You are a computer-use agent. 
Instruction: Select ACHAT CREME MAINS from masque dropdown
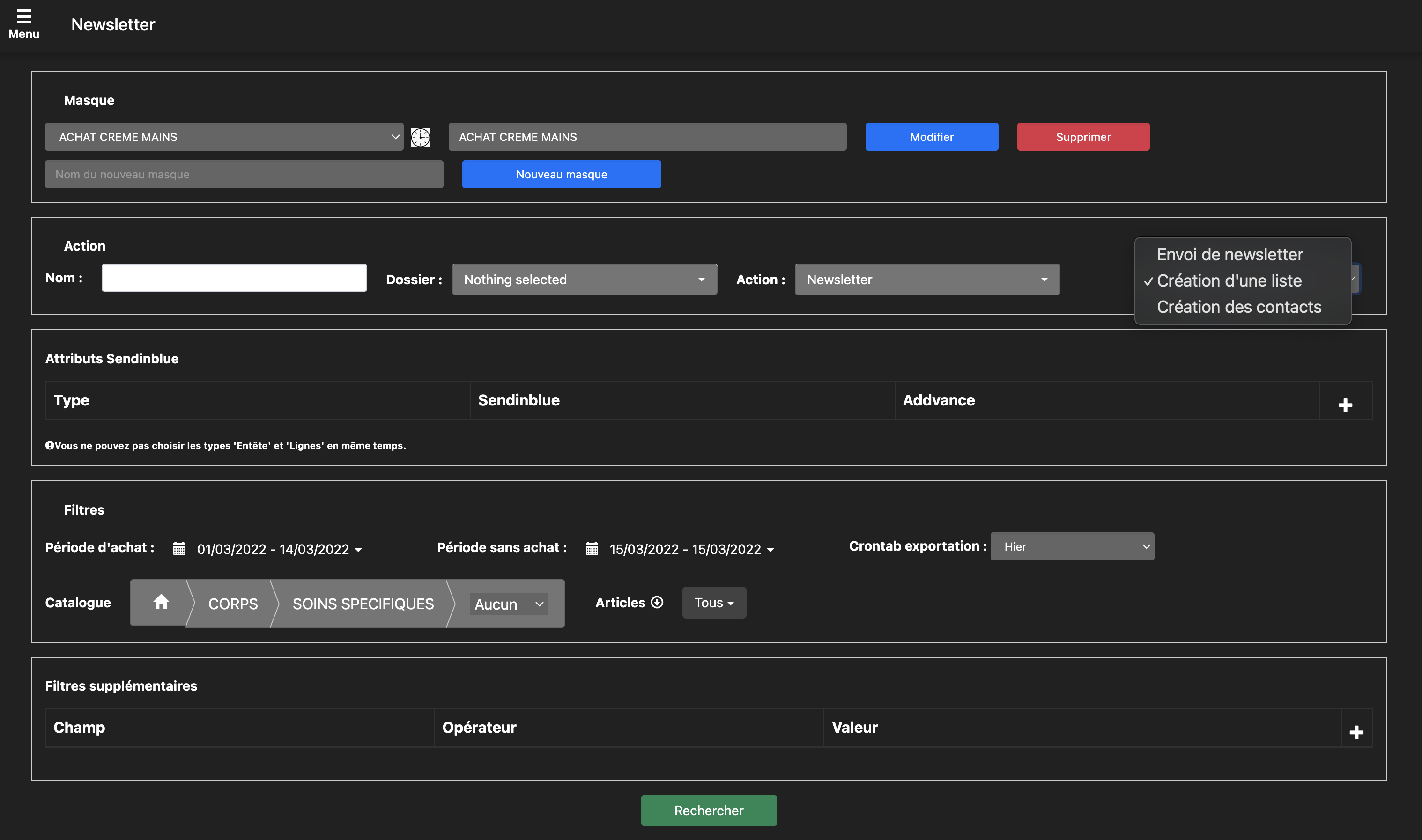click(x=224, y=136)
